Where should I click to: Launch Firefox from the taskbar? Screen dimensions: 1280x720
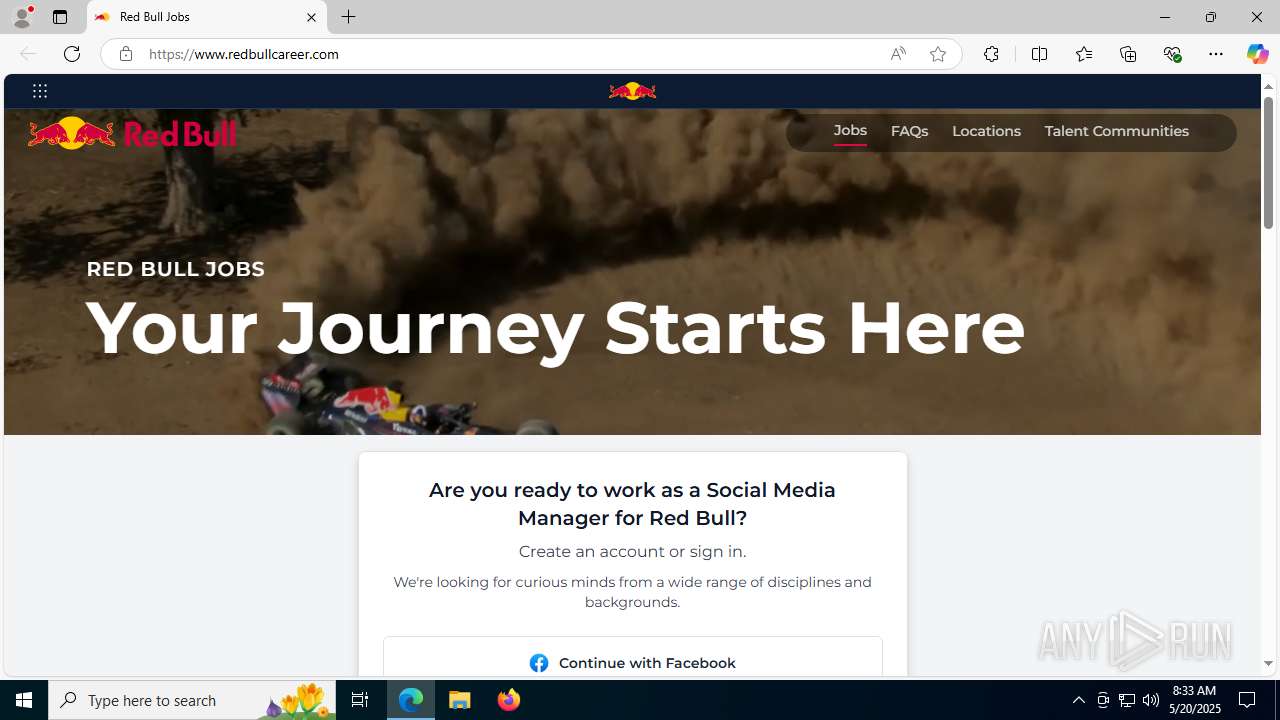click(x=509, y=700)
